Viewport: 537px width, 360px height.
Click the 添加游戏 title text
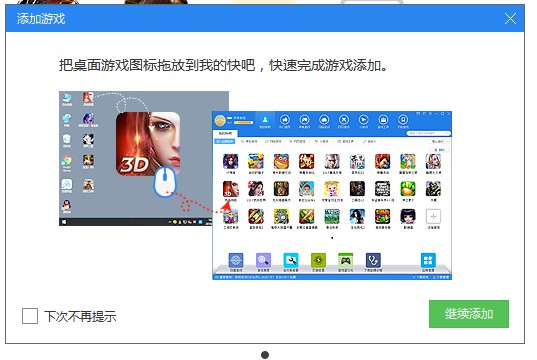coord(41,18)
